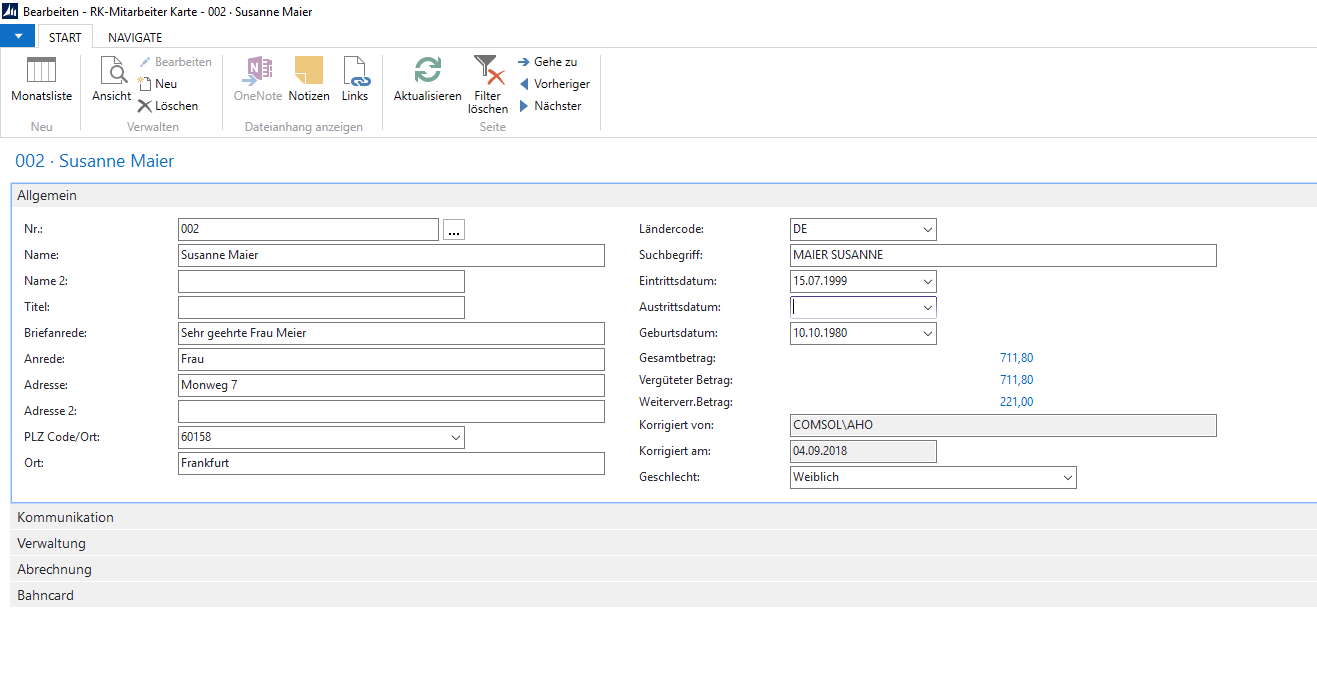Click the Gesamtbetrag value 711,80 link
This screenshot has width=1317, height=676.
[1016, 358]
